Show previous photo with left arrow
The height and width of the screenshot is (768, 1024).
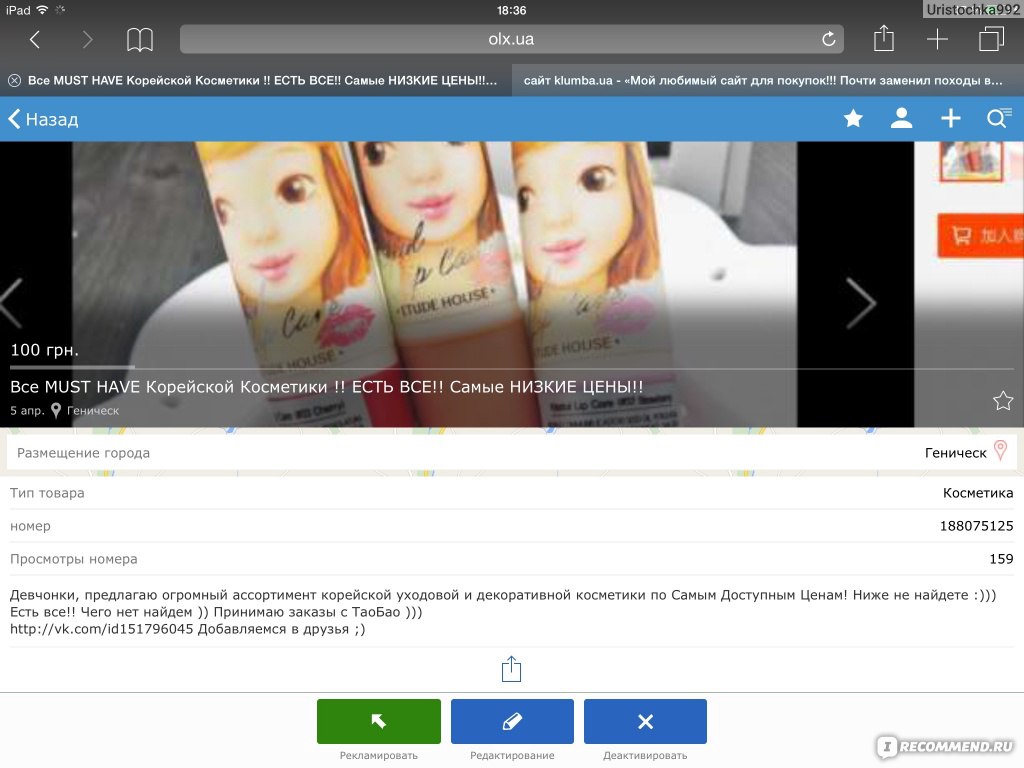point(10,303)
